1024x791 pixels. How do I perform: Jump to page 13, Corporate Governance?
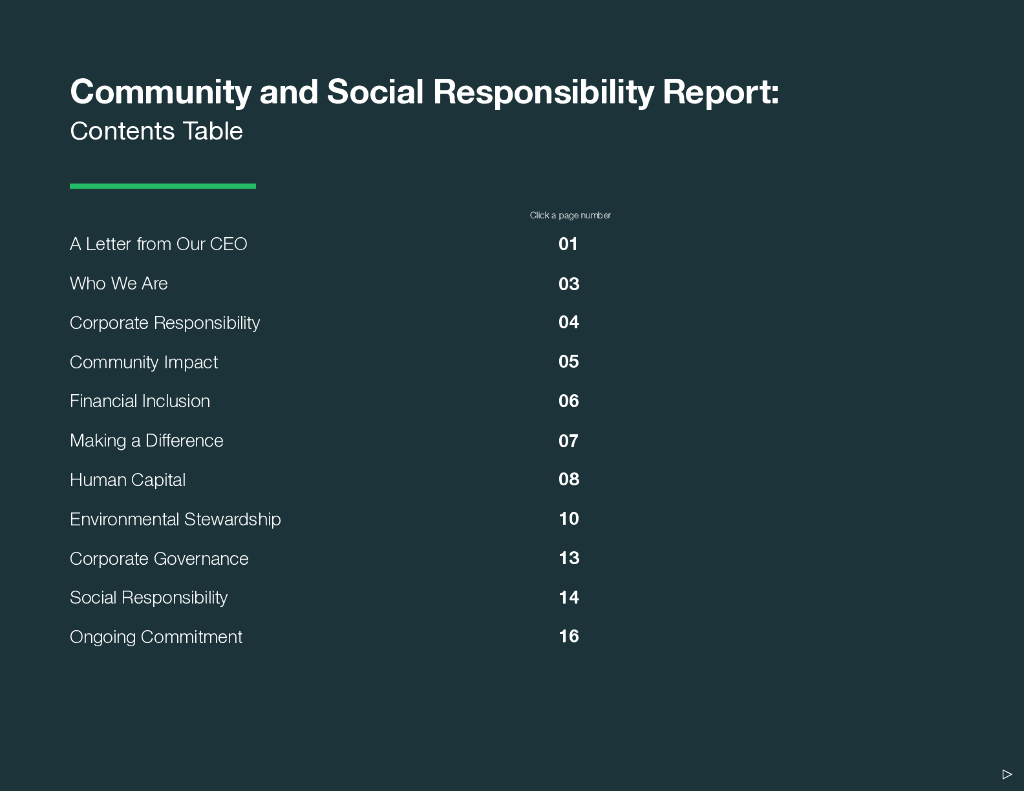tap(568, 558)
